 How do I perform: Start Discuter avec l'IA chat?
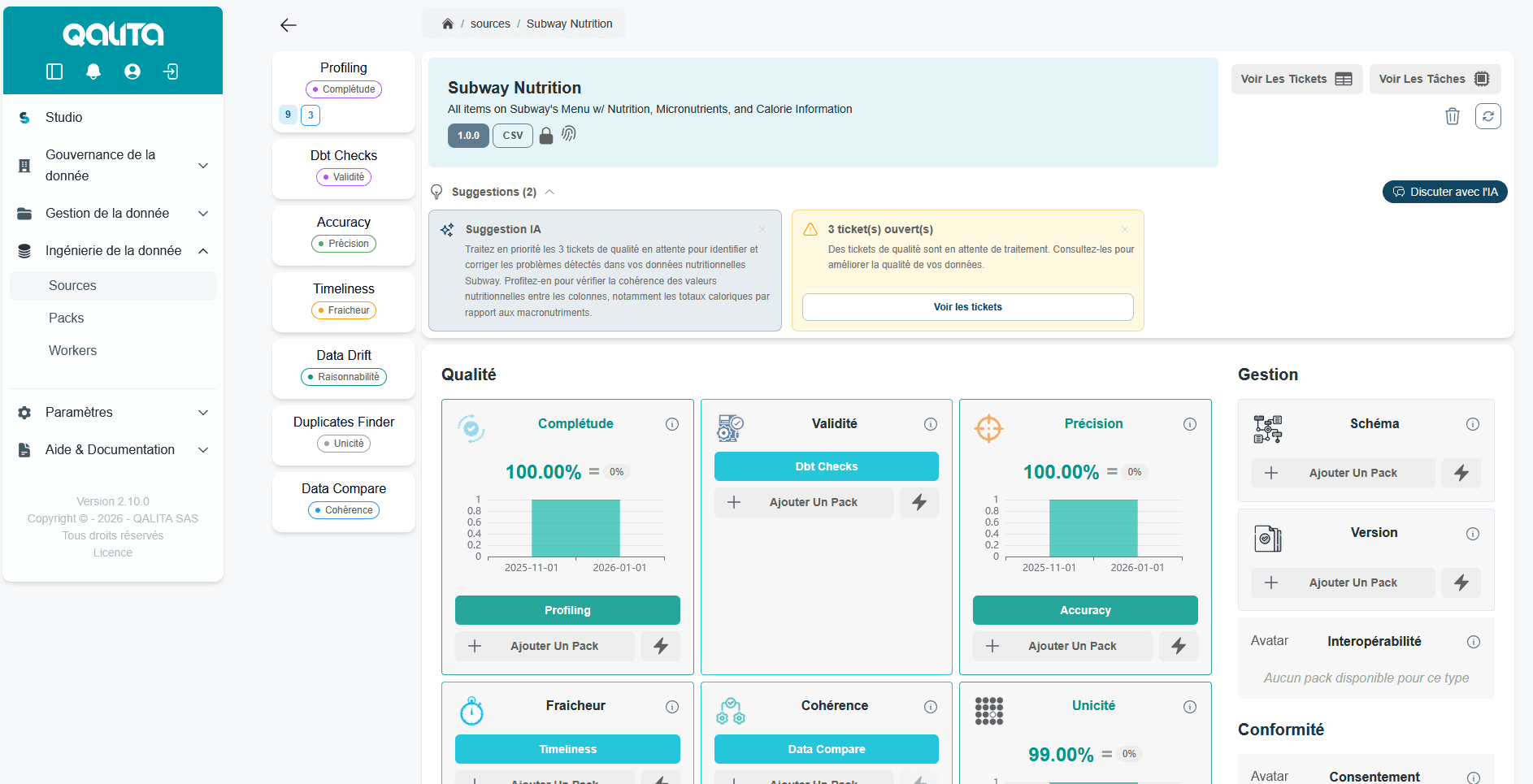[x=1444, y=192]
